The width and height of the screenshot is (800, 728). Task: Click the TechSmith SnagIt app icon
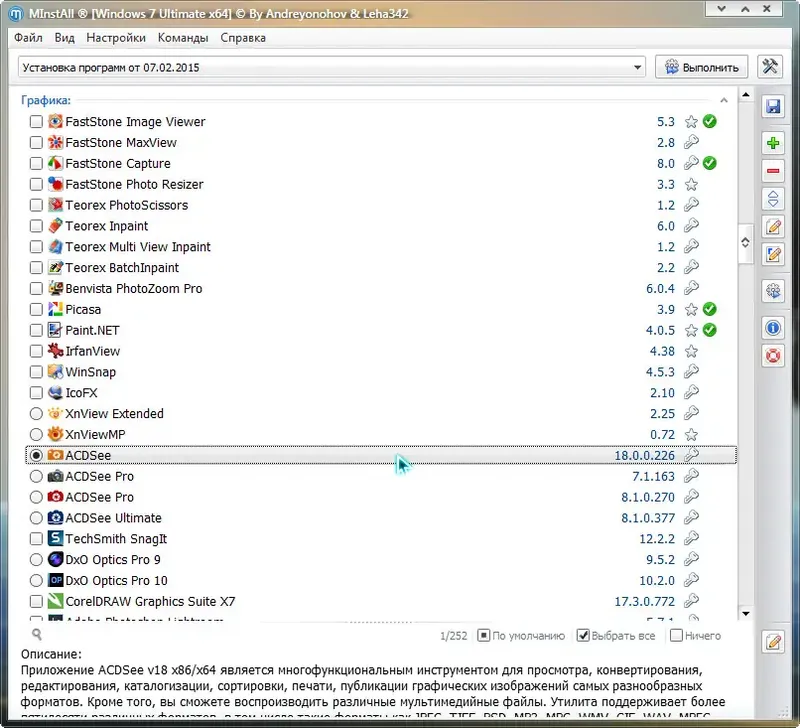[x=55, y=538]
